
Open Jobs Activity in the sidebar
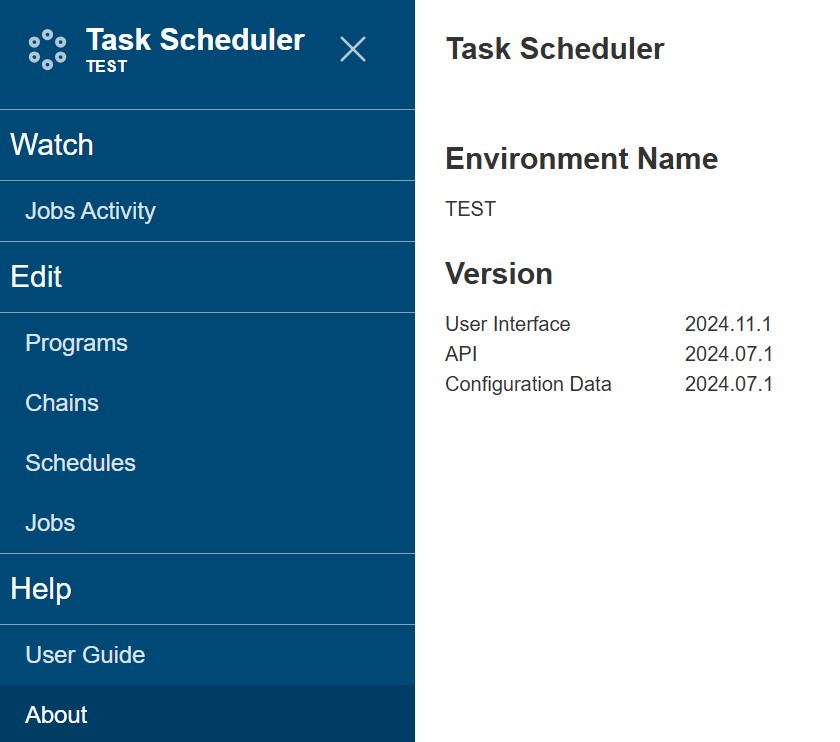pos(90,211)
